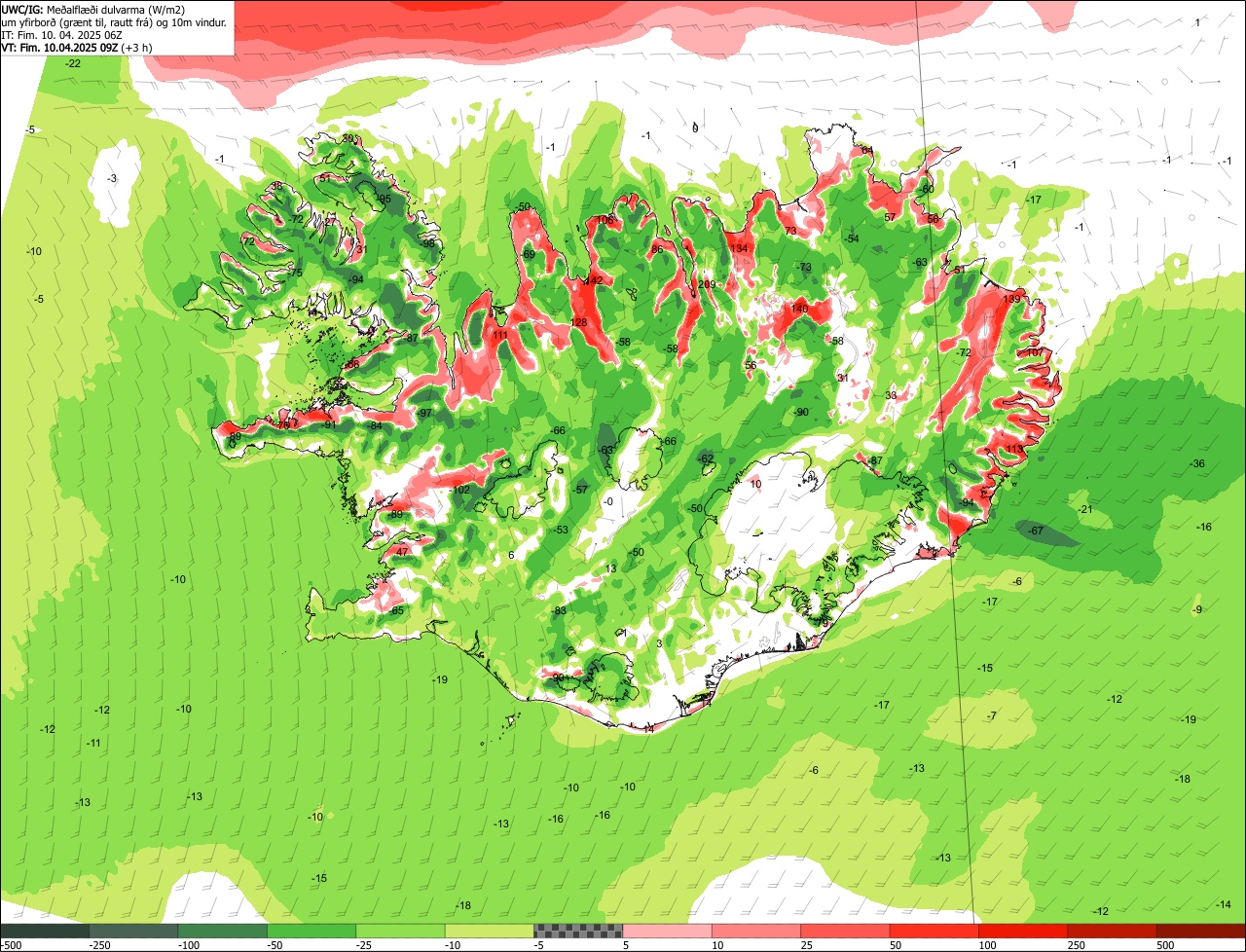Select the '-500' legend scale label
The width and height of the screenshot is (1246, 952).
click(x=11, y=945)
